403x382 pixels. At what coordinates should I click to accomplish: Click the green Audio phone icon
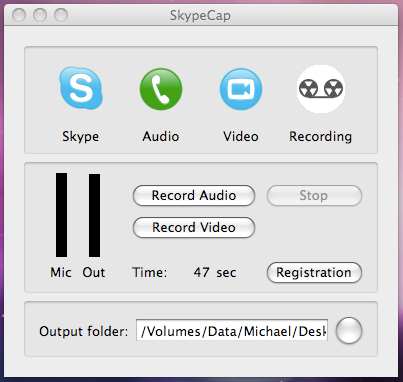tap(161, 89)
